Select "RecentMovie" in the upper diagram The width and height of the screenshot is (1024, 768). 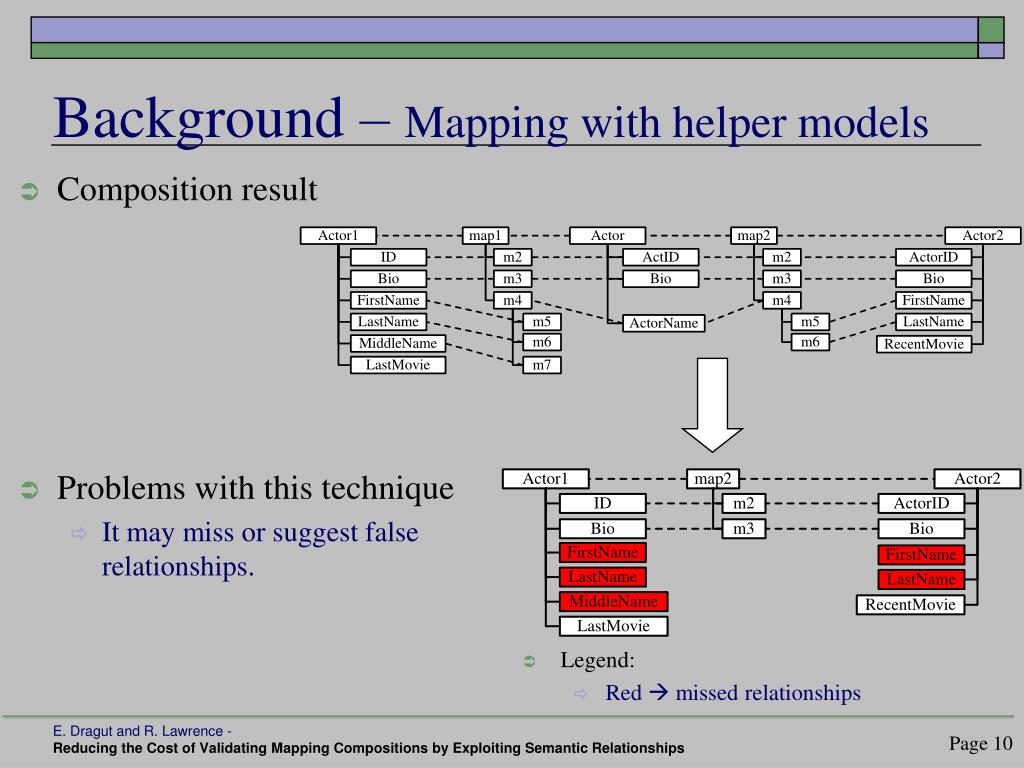(924, 344)
